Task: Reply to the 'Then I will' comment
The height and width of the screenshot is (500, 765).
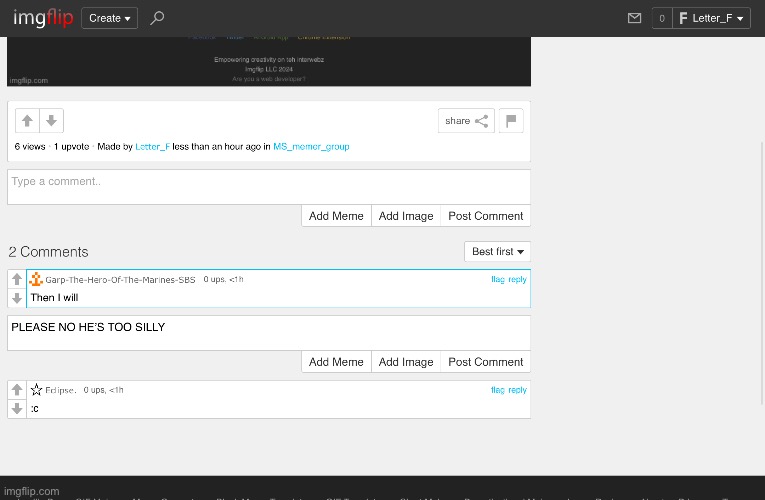Action: coord(517,279)
